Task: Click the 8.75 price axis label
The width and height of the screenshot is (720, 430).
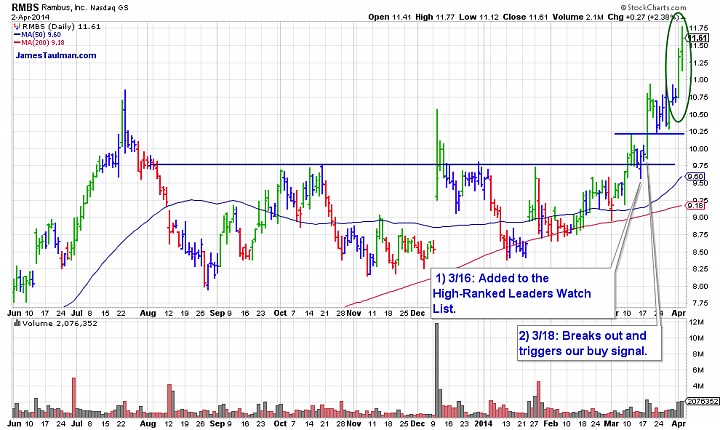Action: (698, 235)
